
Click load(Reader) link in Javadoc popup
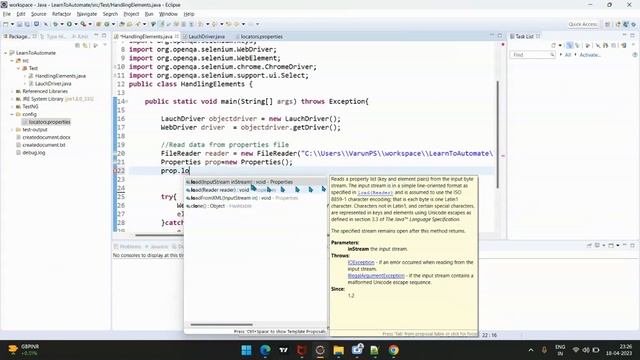click(x=375, y=193)
